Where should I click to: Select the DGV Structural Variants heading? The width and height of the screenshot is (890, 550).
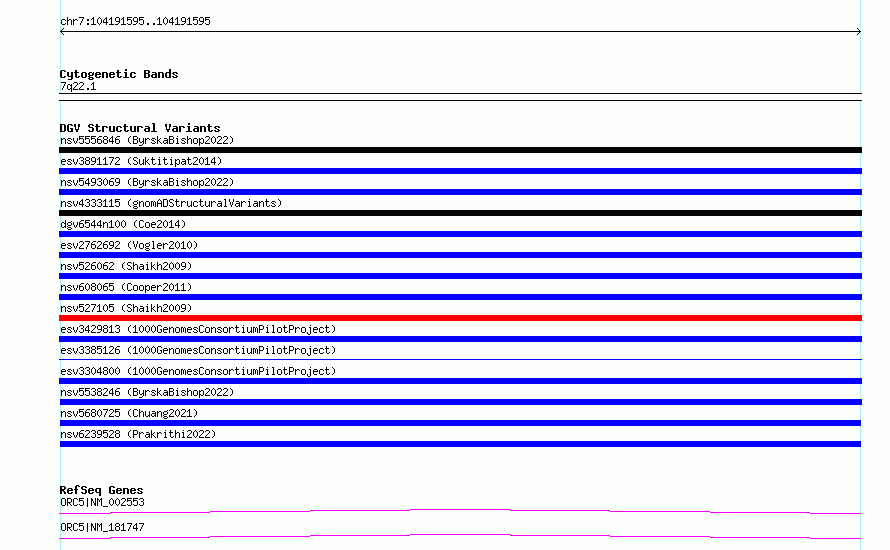[140, 128]
